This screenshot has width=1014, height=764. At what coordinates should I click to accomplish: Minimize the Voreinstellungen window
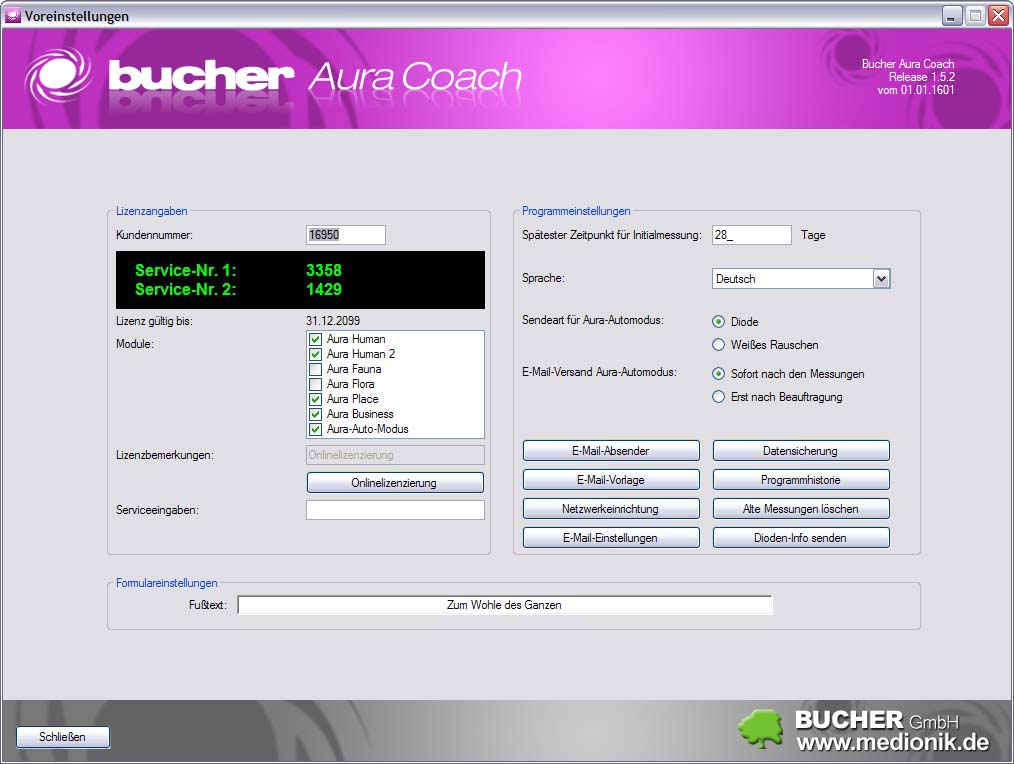pos(951,16)
